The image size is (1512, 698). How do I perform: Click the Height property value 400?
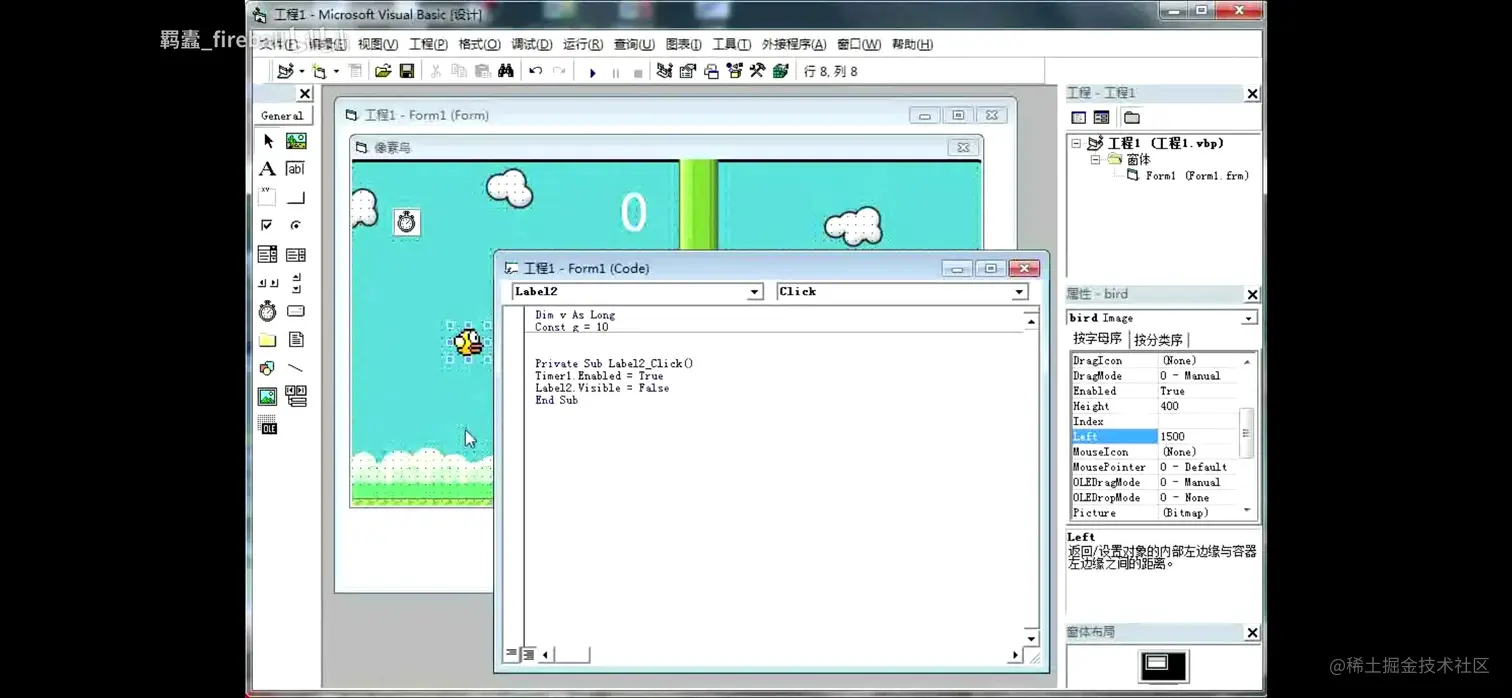tap(1198, 406)
